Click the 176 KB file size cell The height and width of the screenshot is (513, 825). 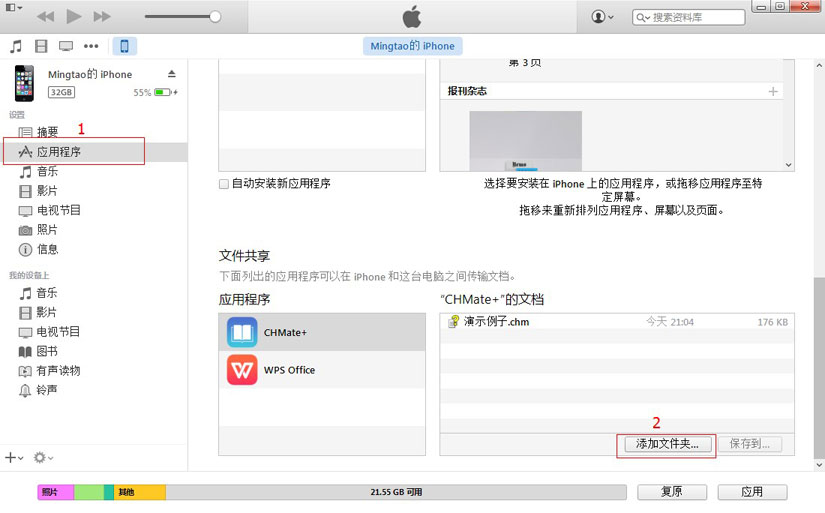pos(772,322)
